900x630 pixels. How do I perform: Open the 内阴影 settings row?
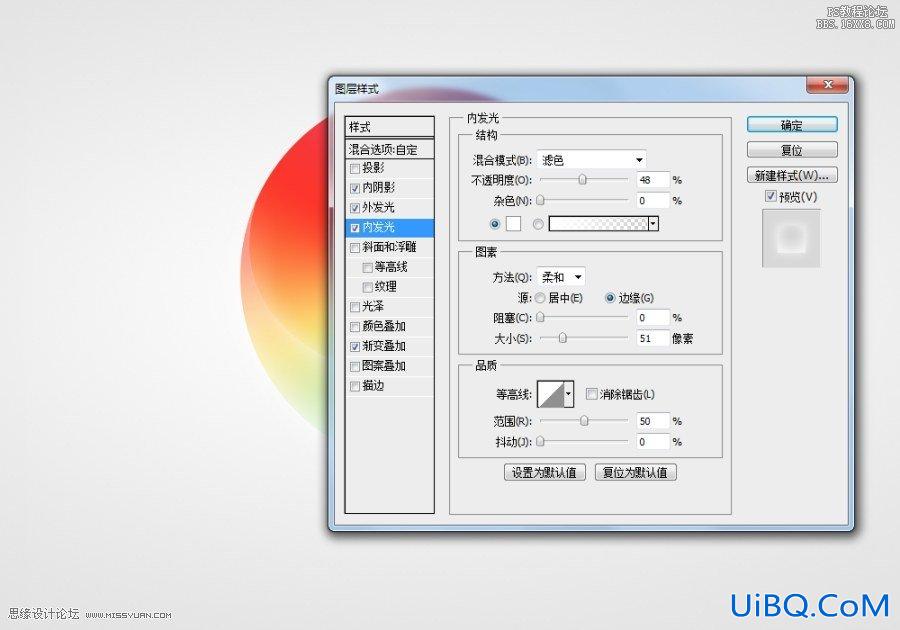389,188
